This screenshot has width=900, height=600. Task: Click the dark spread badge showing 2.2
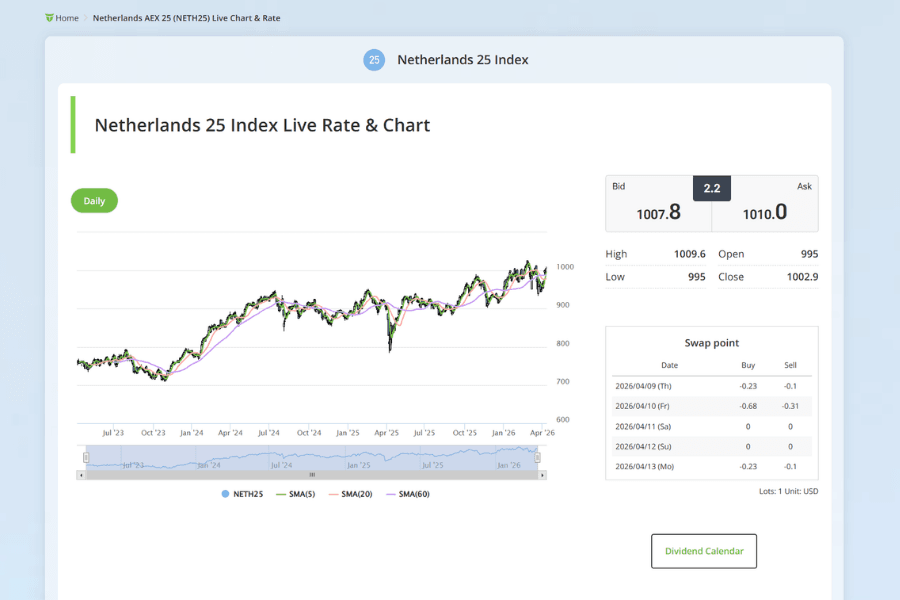[711, 188]
